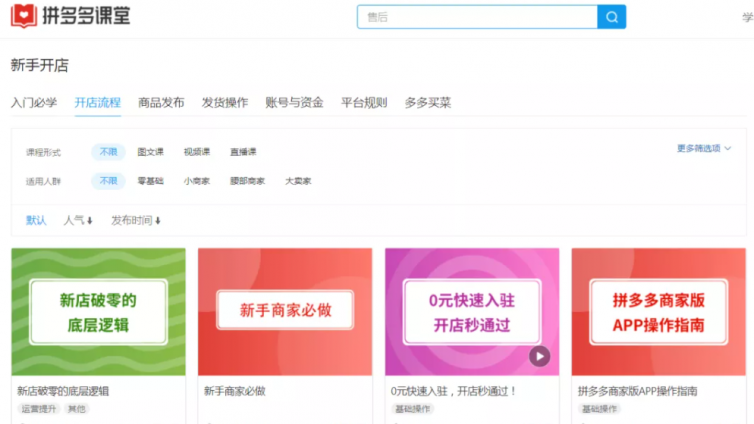
Task: Click the 新手开店 page heading
Action: click(39, 65)
